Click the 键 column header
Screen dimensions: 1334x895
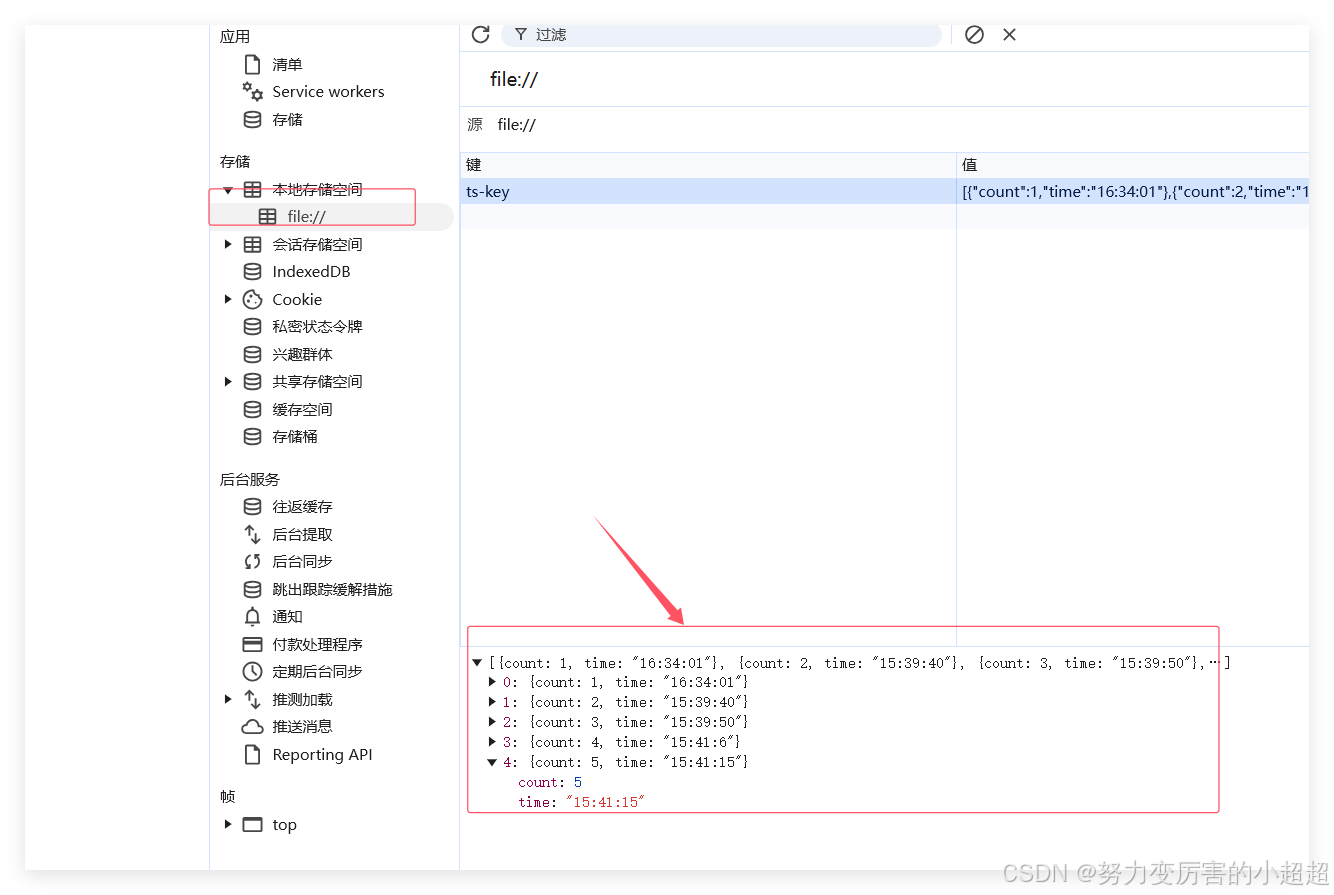(x=708, y=165)
